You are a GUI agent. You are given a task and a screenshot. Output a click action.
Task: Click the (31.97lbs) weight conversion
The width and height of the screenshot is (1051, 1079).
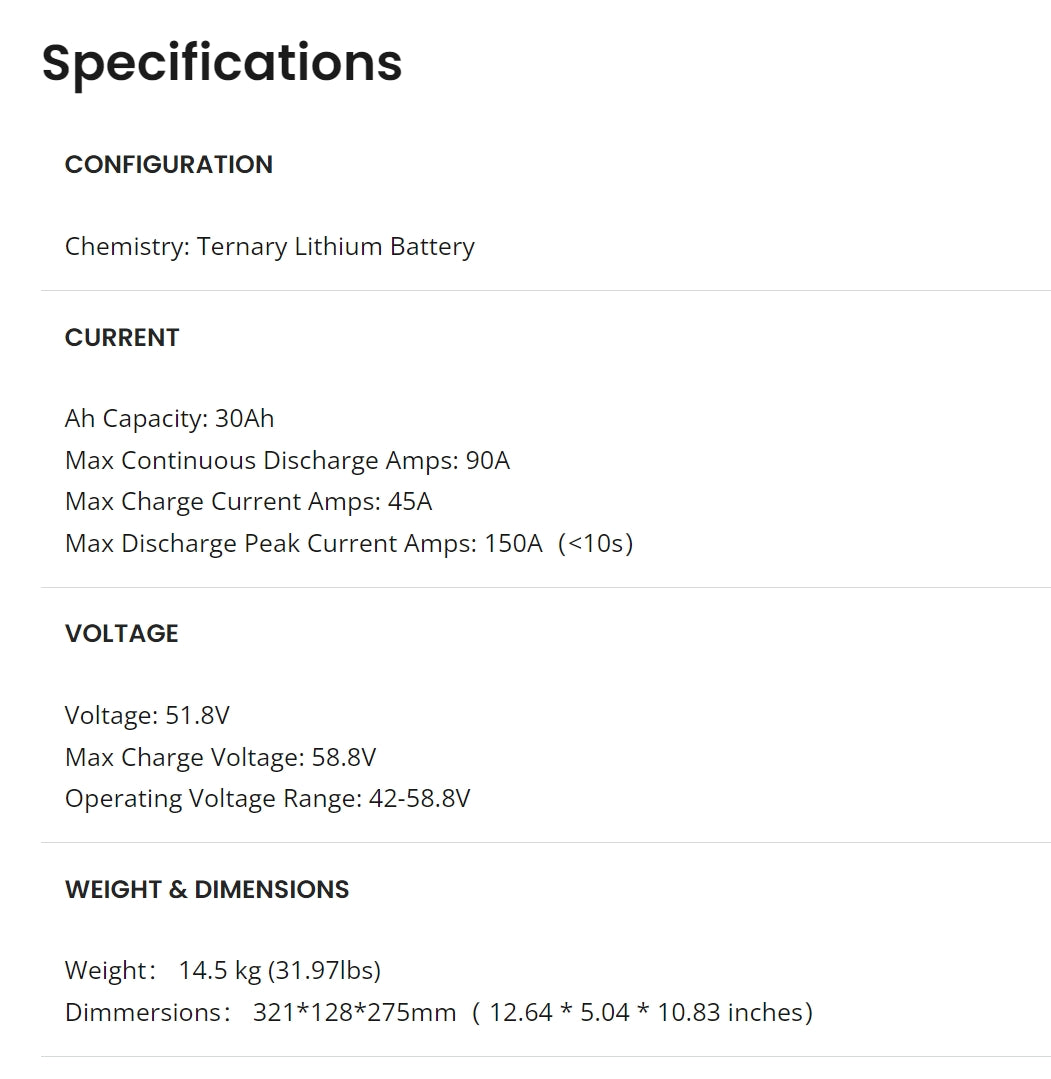(x=324, y=971)
